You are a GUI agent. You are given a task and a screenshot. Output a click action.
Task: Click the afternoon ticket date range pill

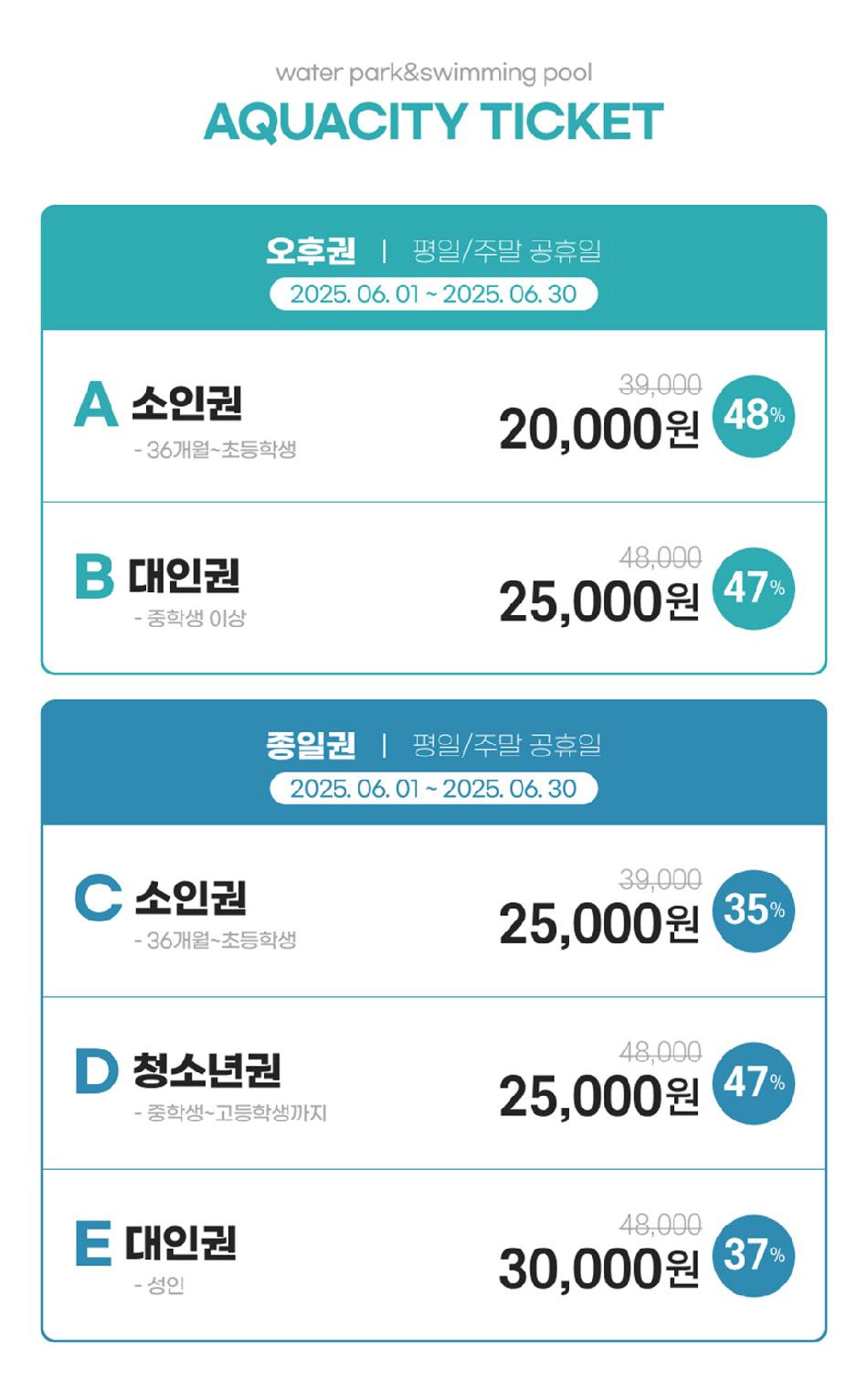(x=434, y=294)
